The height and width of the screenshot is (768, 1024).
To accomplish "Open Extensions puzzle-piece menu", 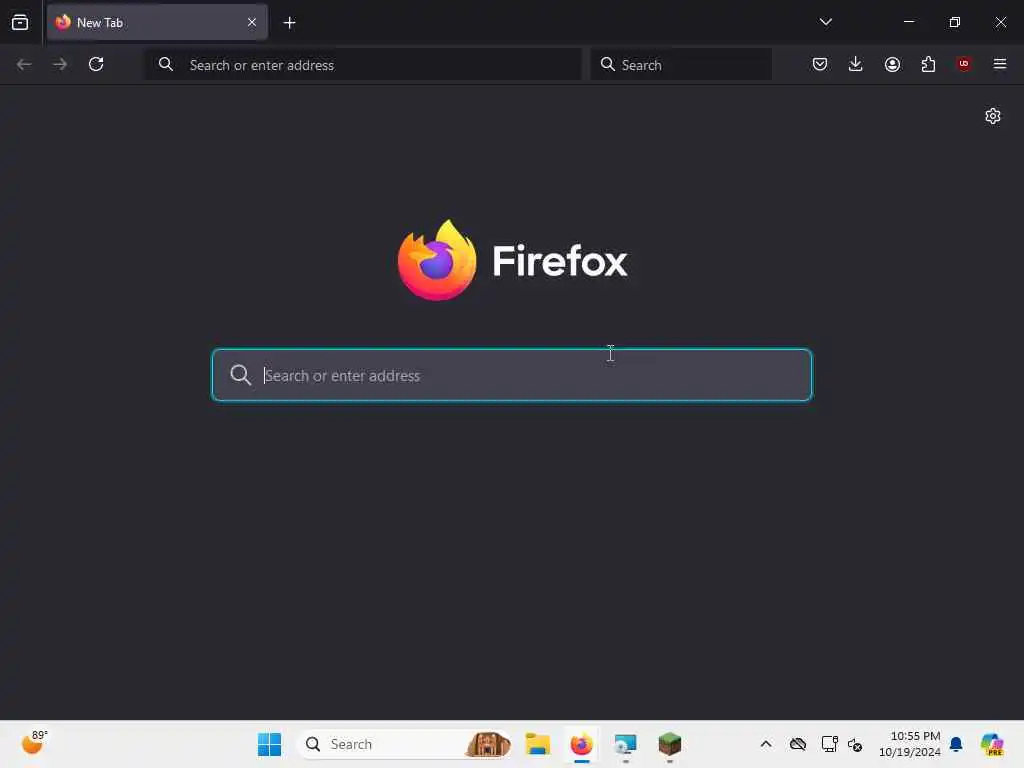I will (928, 64).
